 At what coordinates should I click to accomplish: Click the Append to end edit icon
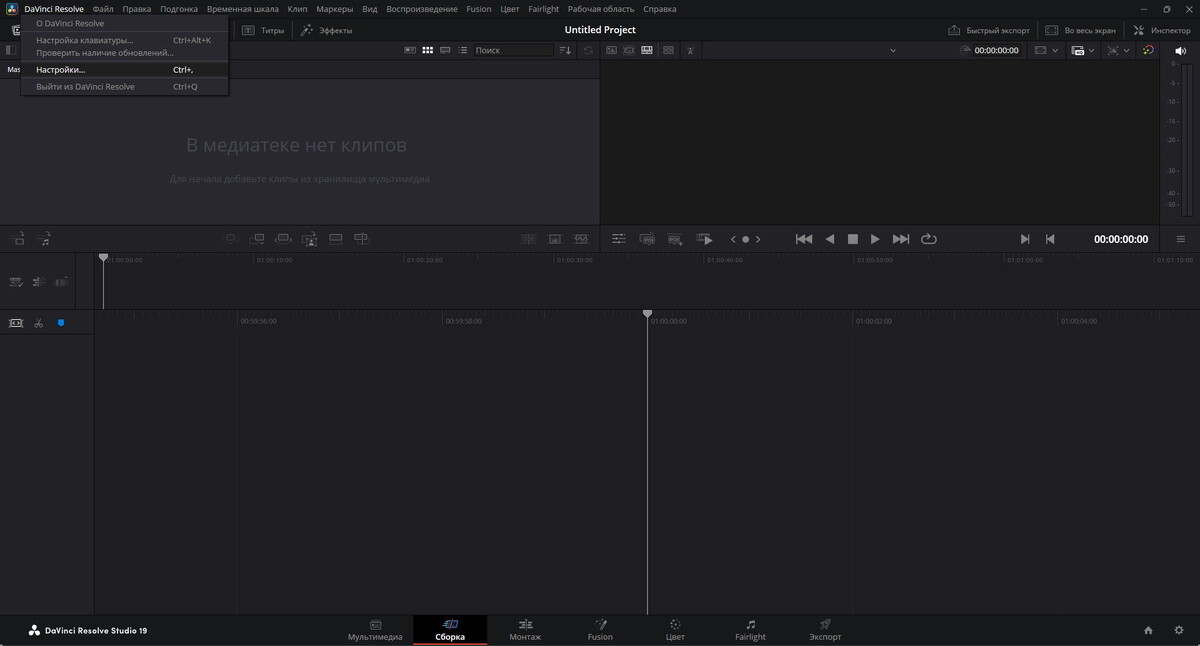tap(257, 239)
